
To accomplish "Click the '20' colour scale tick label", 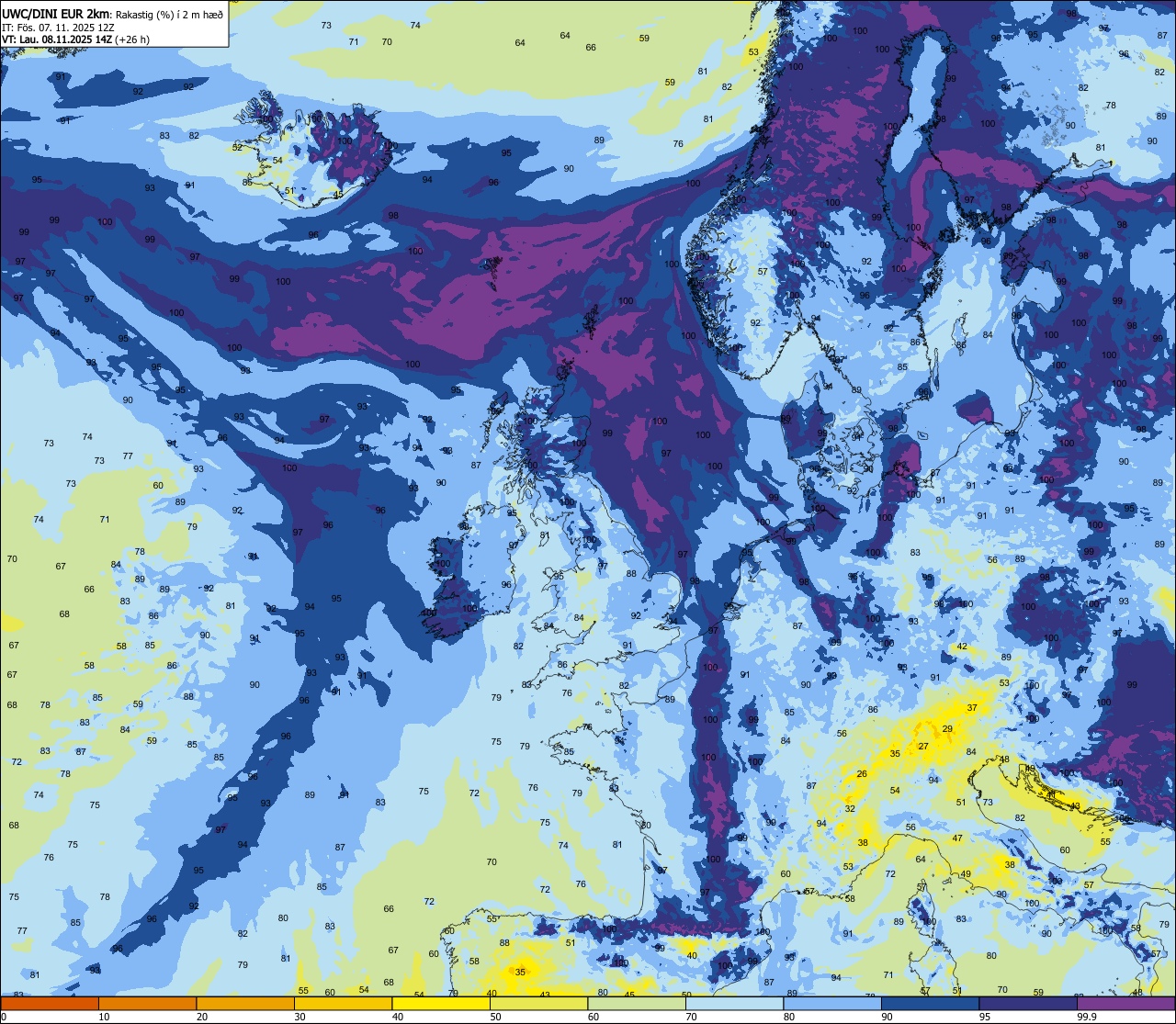I will point(202,1017).
